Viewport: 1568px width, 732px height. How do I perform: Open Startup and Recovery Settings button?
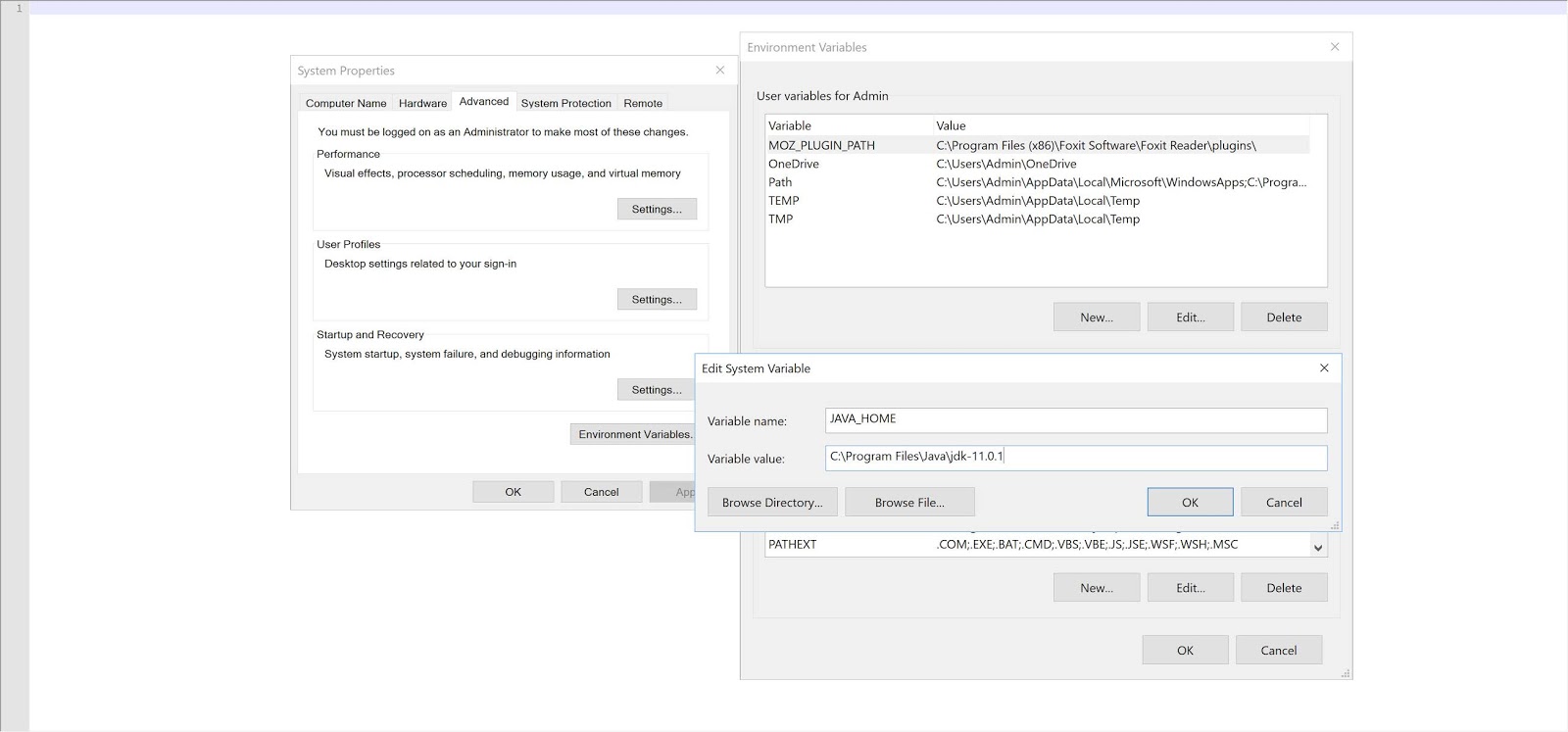click(657, 389)
